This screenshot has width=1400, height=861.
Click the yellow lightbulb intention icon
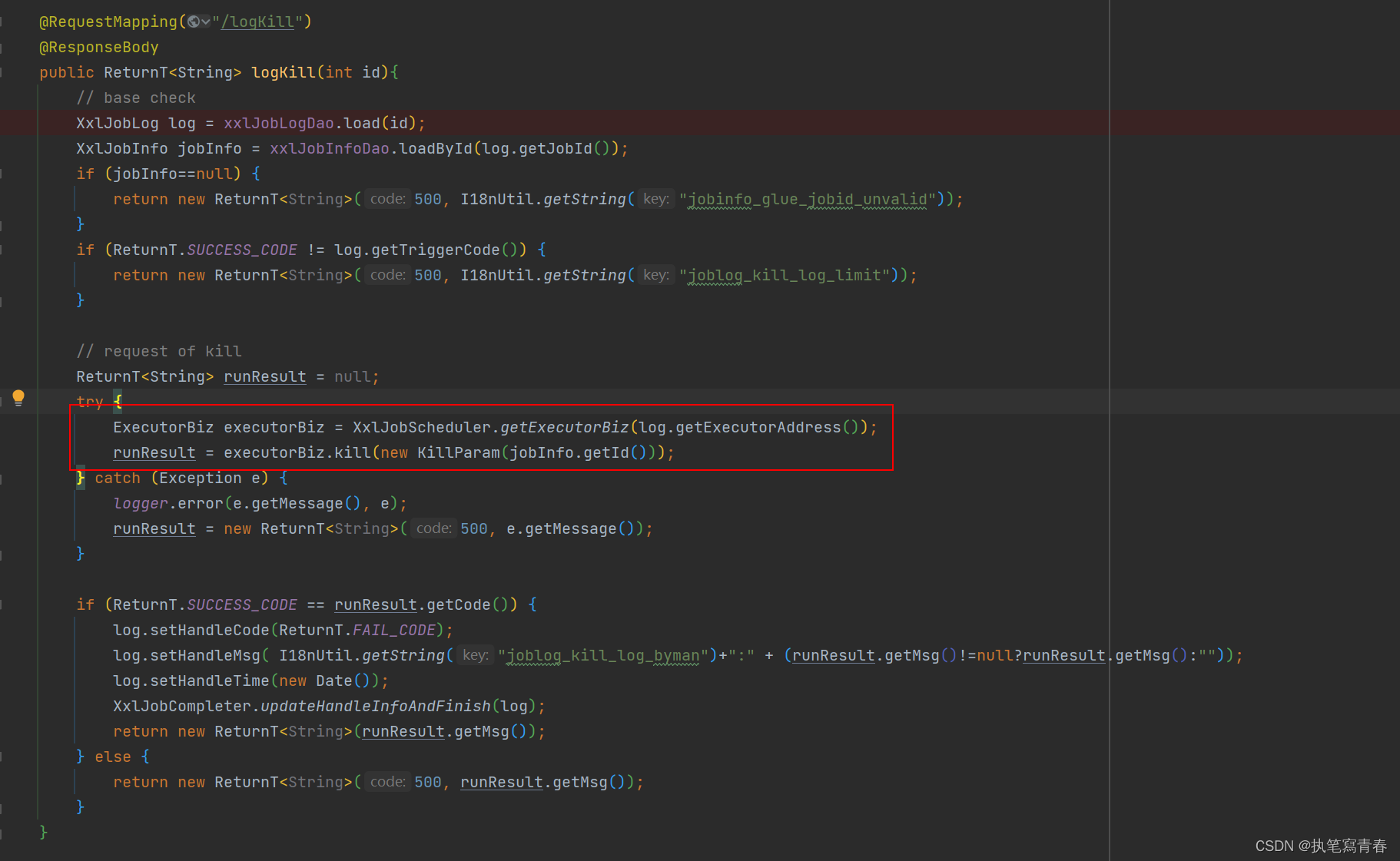tap(18, 398)
